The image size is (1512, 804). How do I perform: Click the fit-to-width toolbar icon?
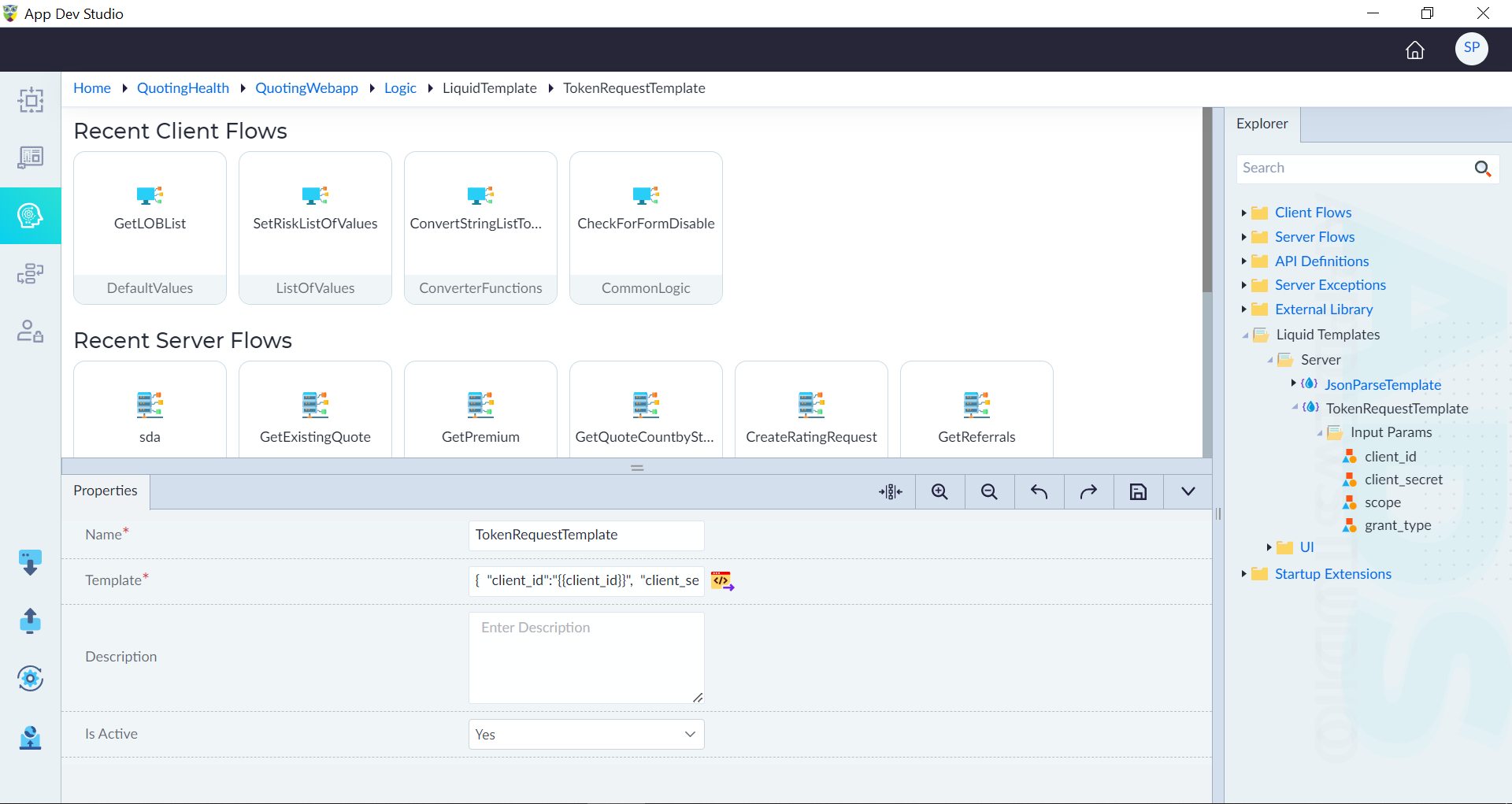point(891,492)
